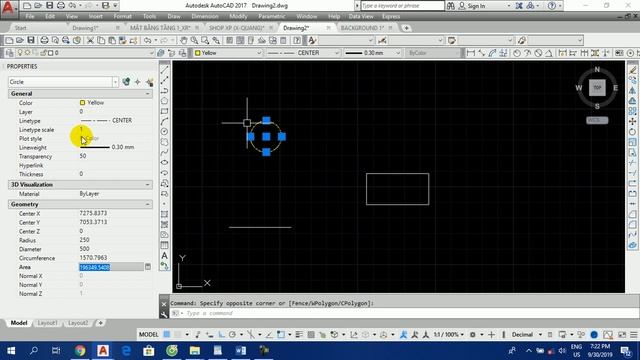The width and height of the screenshot is (640, 360).
Task: Toggle grid display in status bar
Action: pos(167,334)
